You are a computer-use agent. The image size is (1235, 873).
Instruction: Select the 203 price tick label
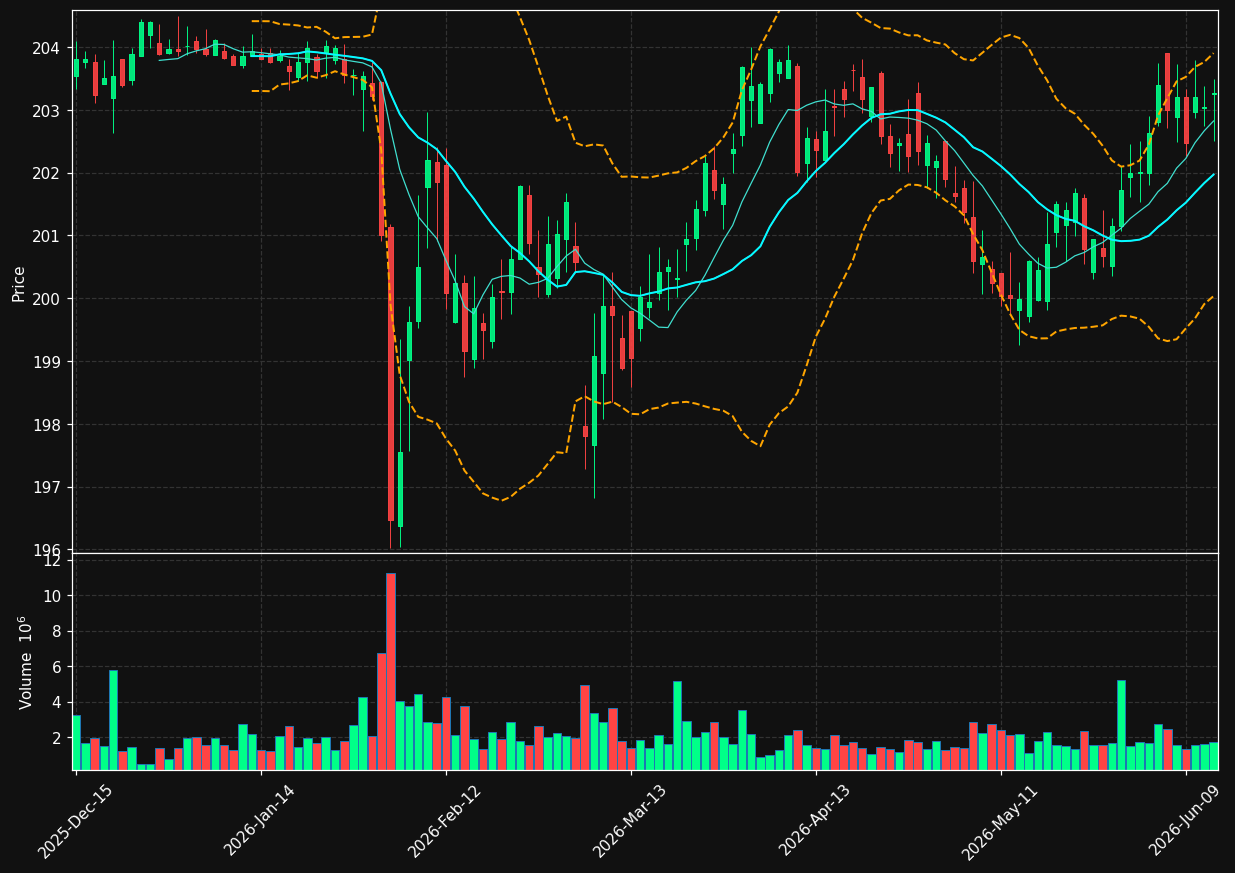click(47, 111)
